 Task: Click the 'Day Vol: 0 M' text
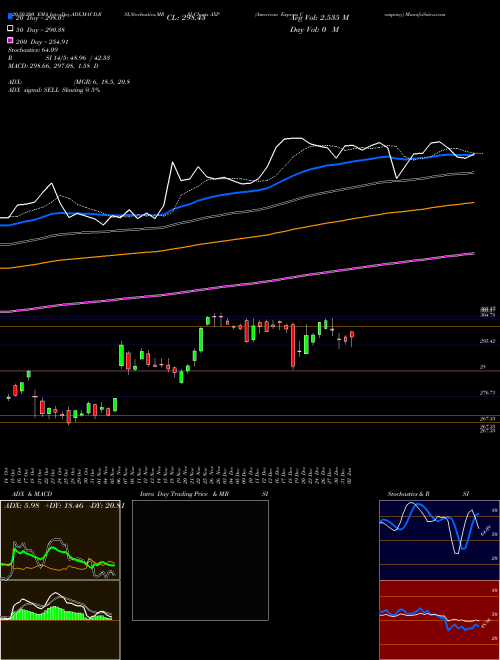click(314, 29)
